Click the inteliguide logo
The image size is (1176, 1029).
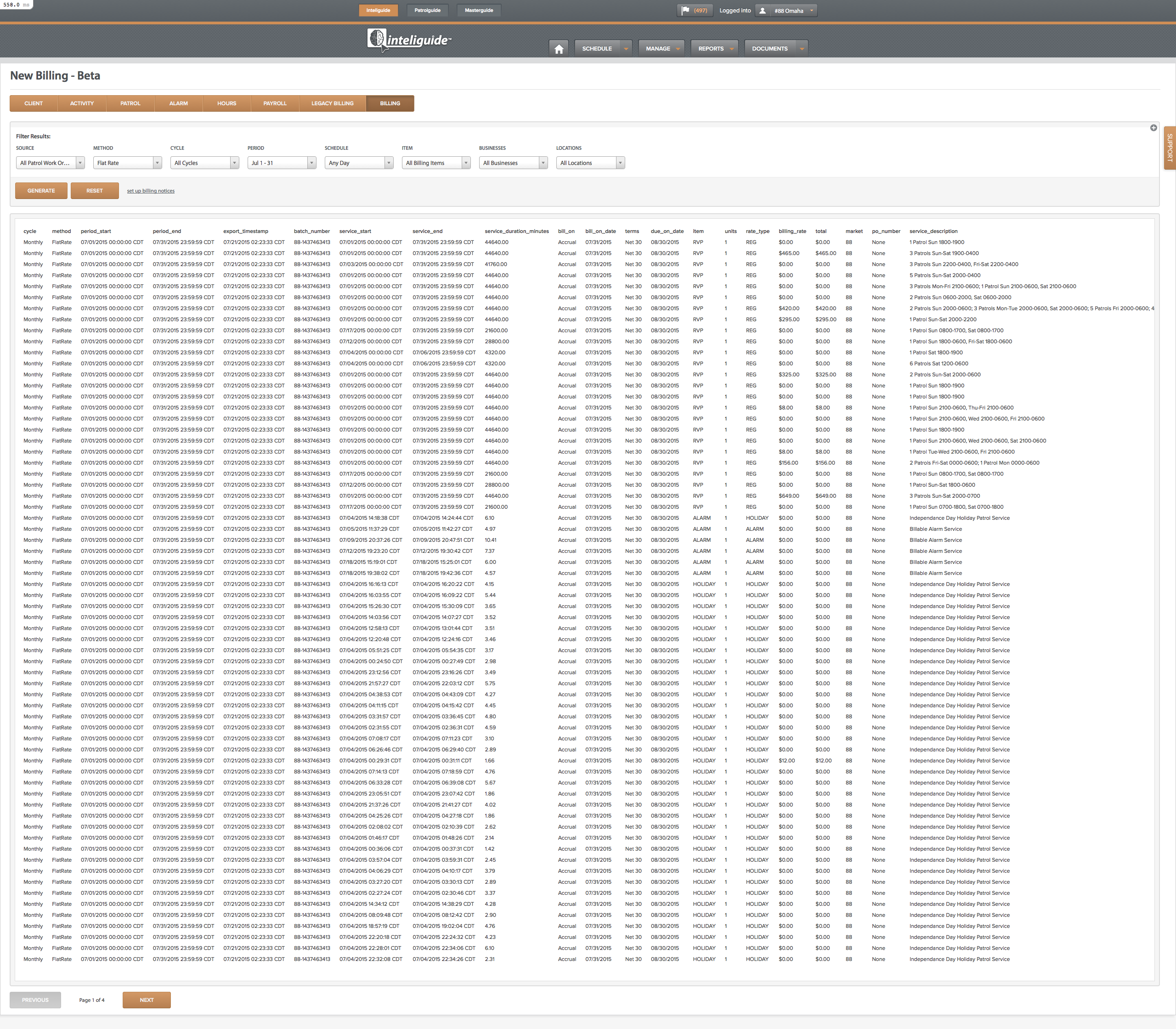coord(409,40)
